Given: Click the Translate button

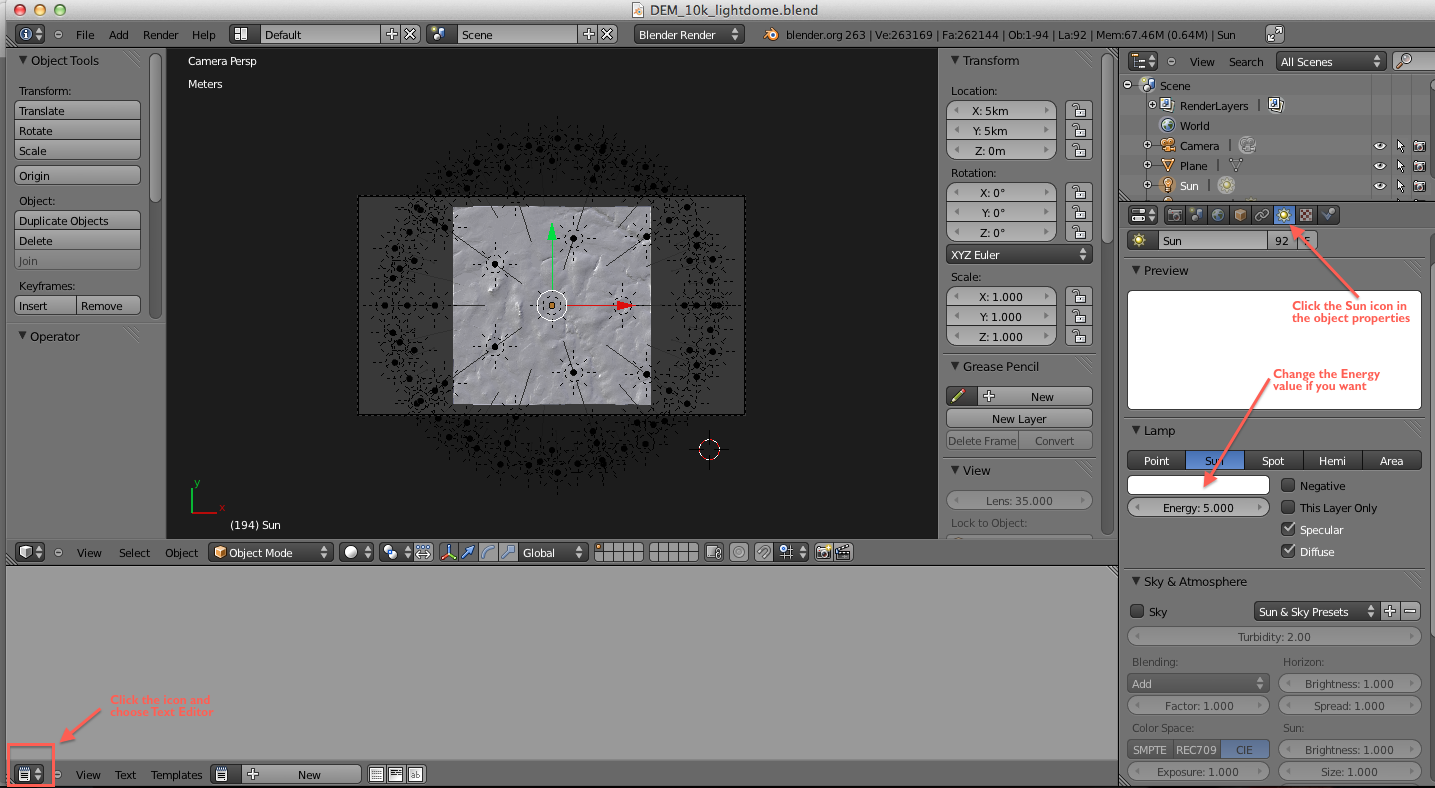Looking at the screenshot, I should pyautogui.click(x=77, y=110).
